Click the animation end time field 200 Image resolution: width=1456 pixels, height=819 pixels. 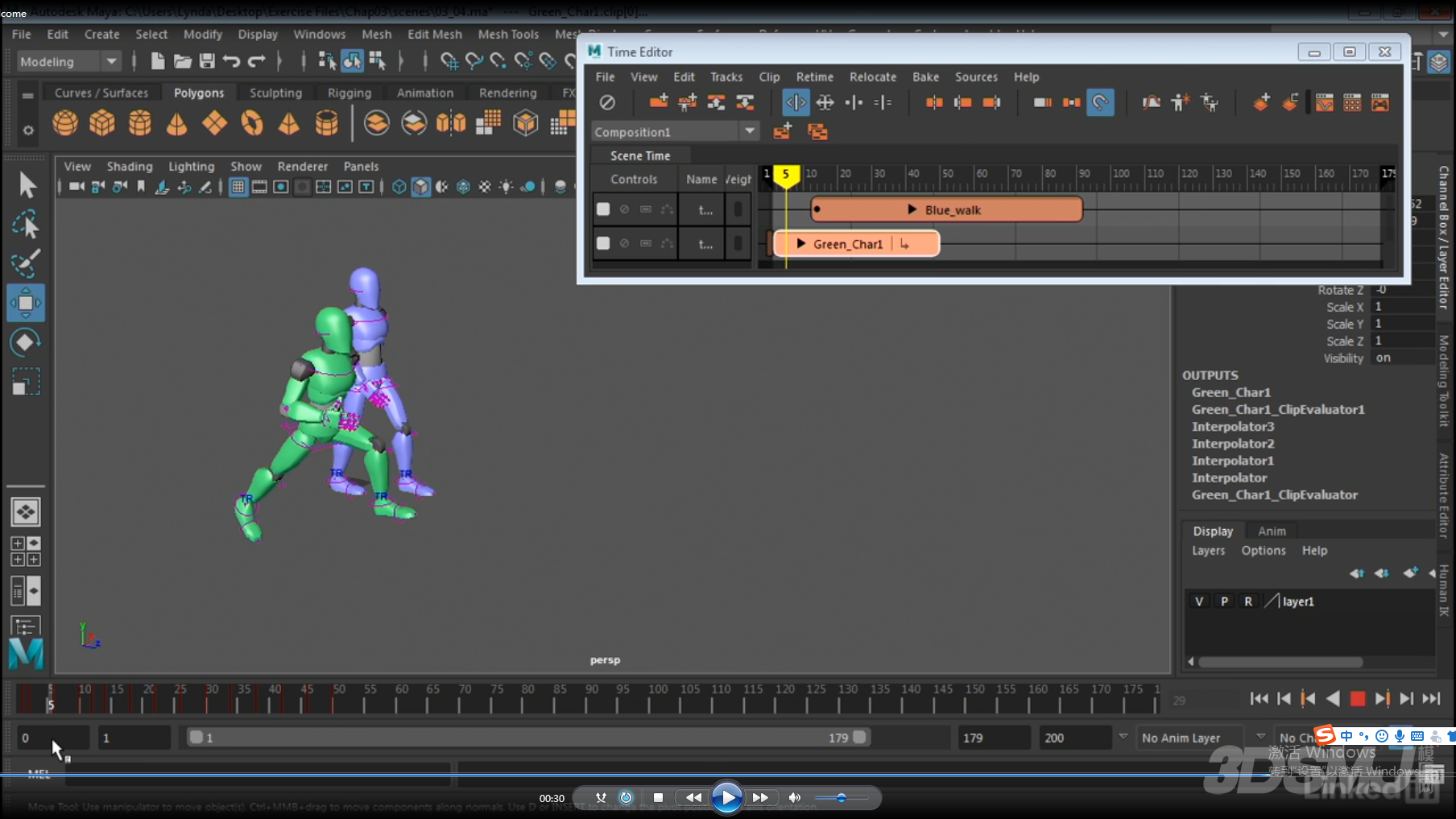pos(1075,738)
